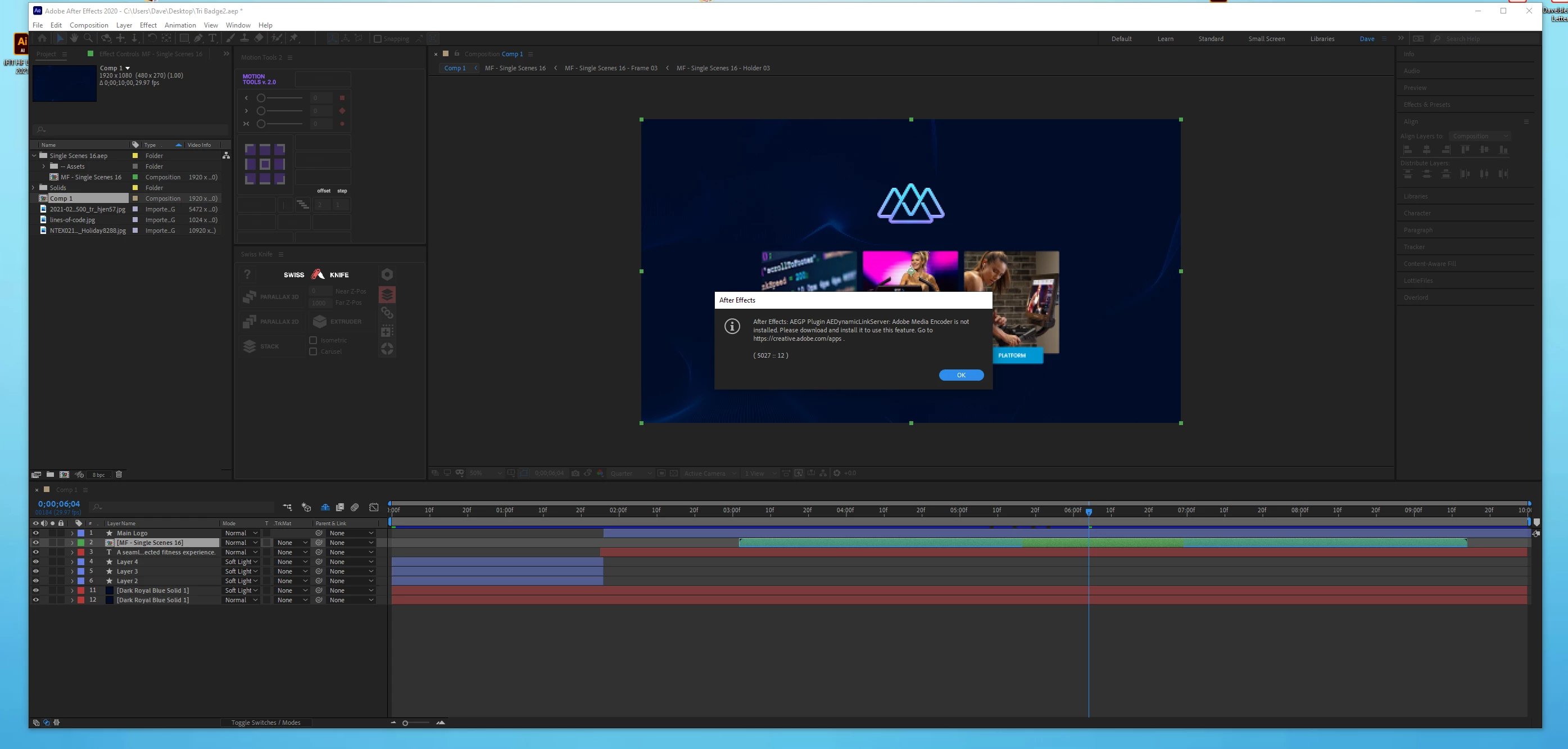1568x749 pixels.
Task: Open the Composition menu
Action: pyautogui.click(x=89, y=25)
